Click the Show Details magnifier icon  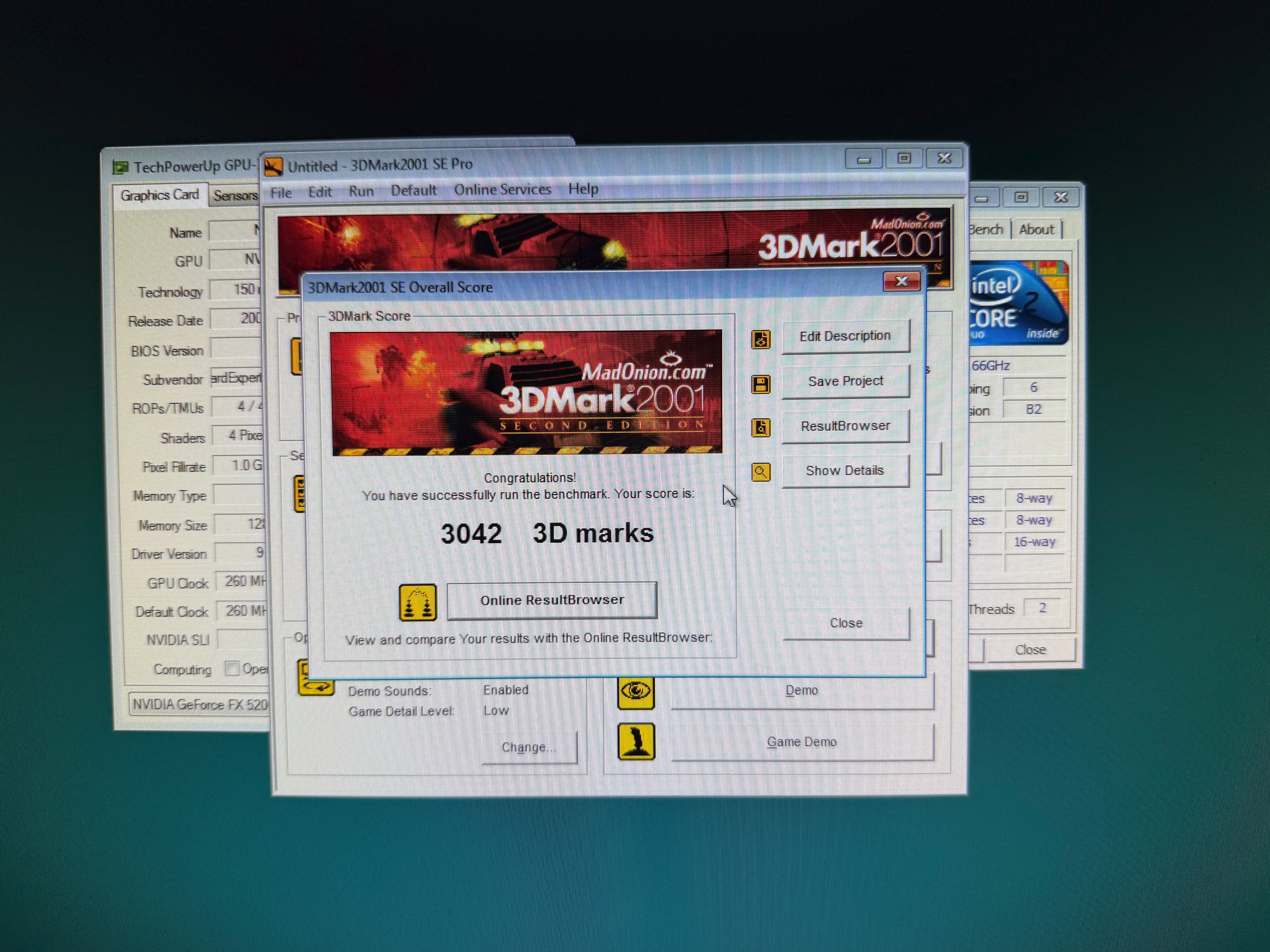click(761, 472)
